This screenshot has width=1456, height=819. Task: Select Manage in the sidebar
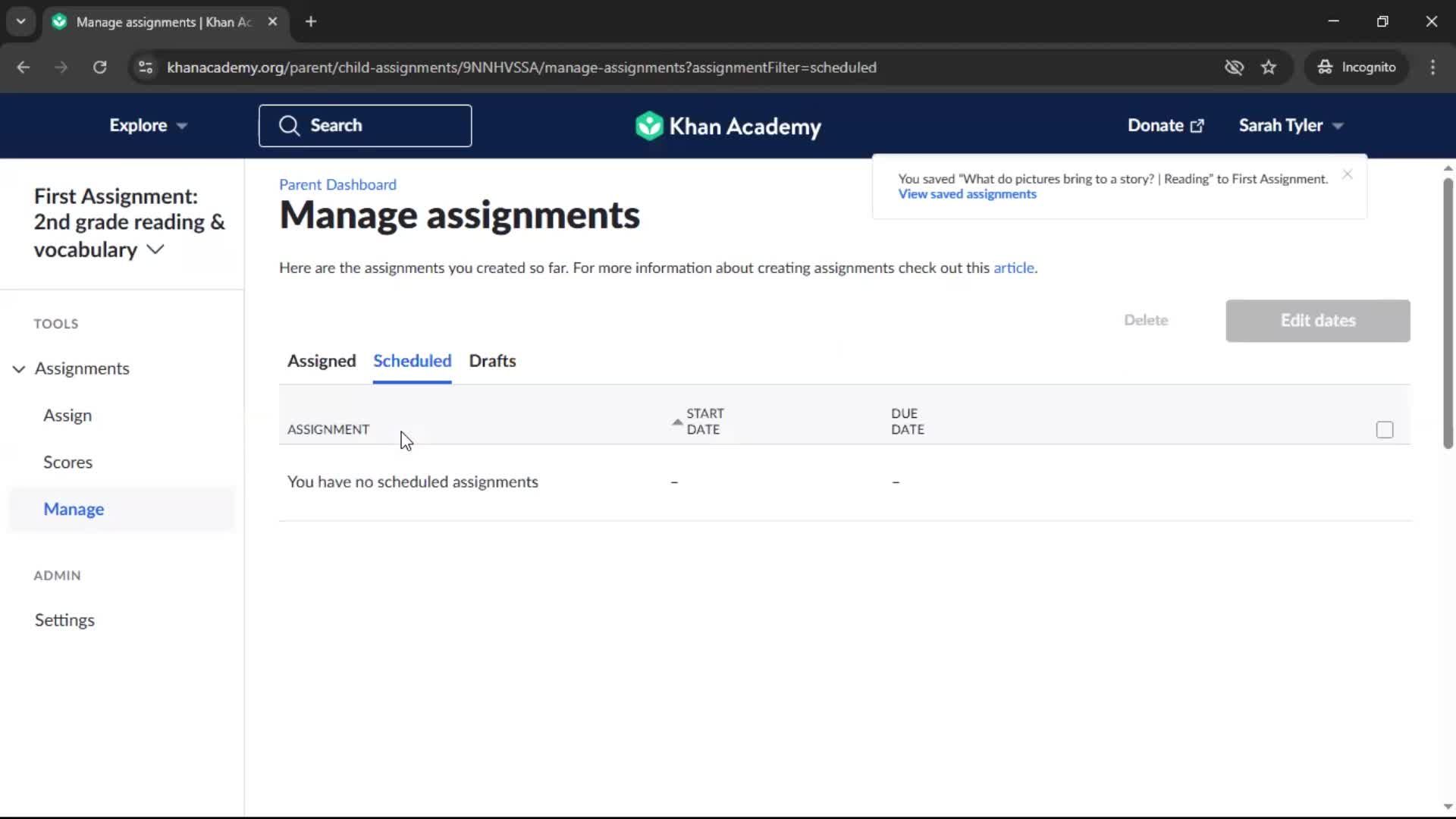[74, 510]
